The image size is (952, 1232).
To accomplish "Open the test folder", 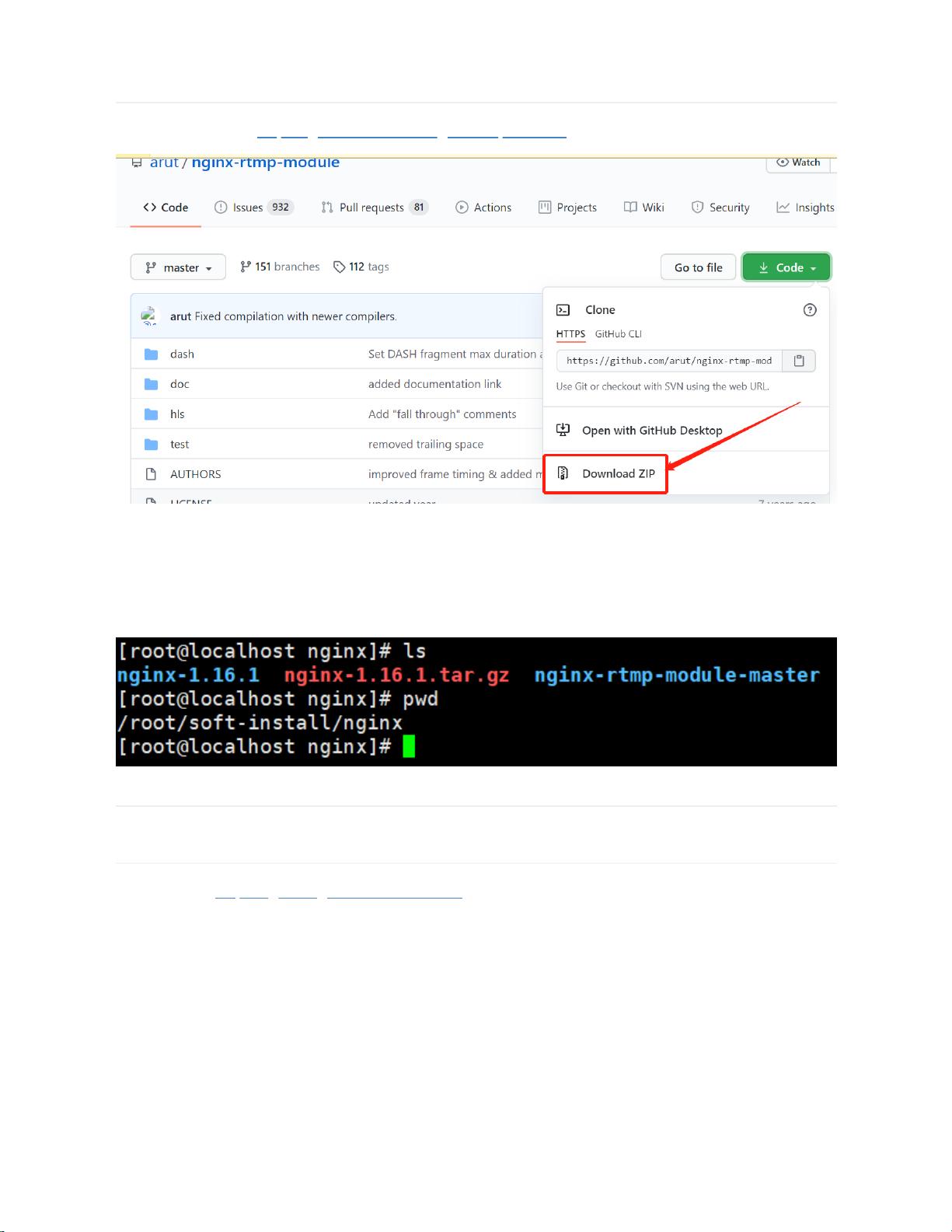I will pyautogui.click(x=180, y=445).
